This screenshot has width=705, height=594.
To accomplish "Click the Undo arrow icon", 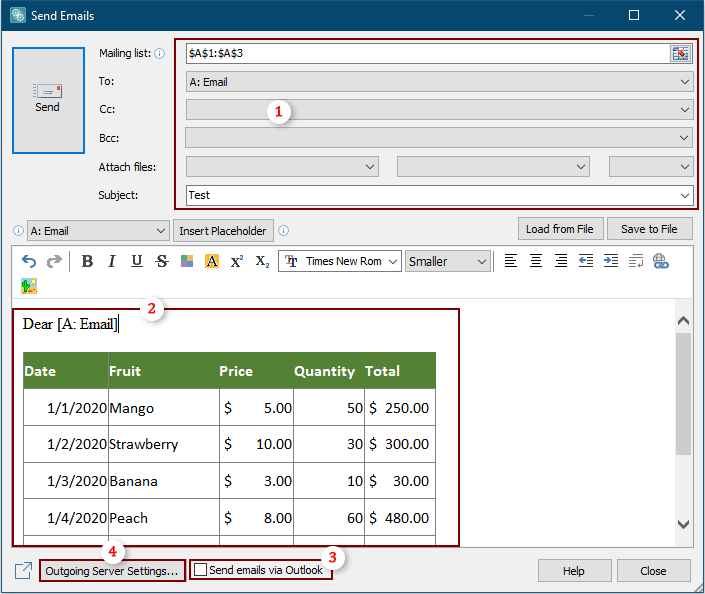I will click(29, 262).
